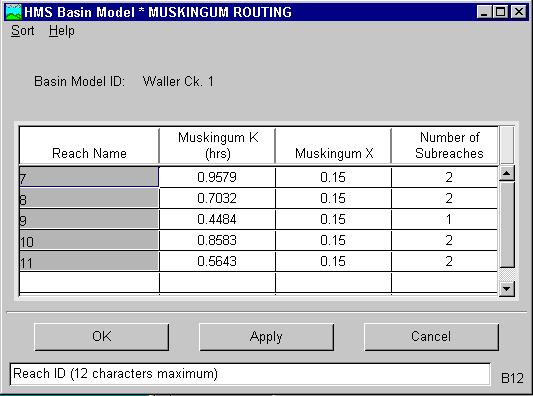Select Muskingum K cell showing 0.4484
This screenshot has width=533, height=396.
pyautogui.click(x=217, y=219)
